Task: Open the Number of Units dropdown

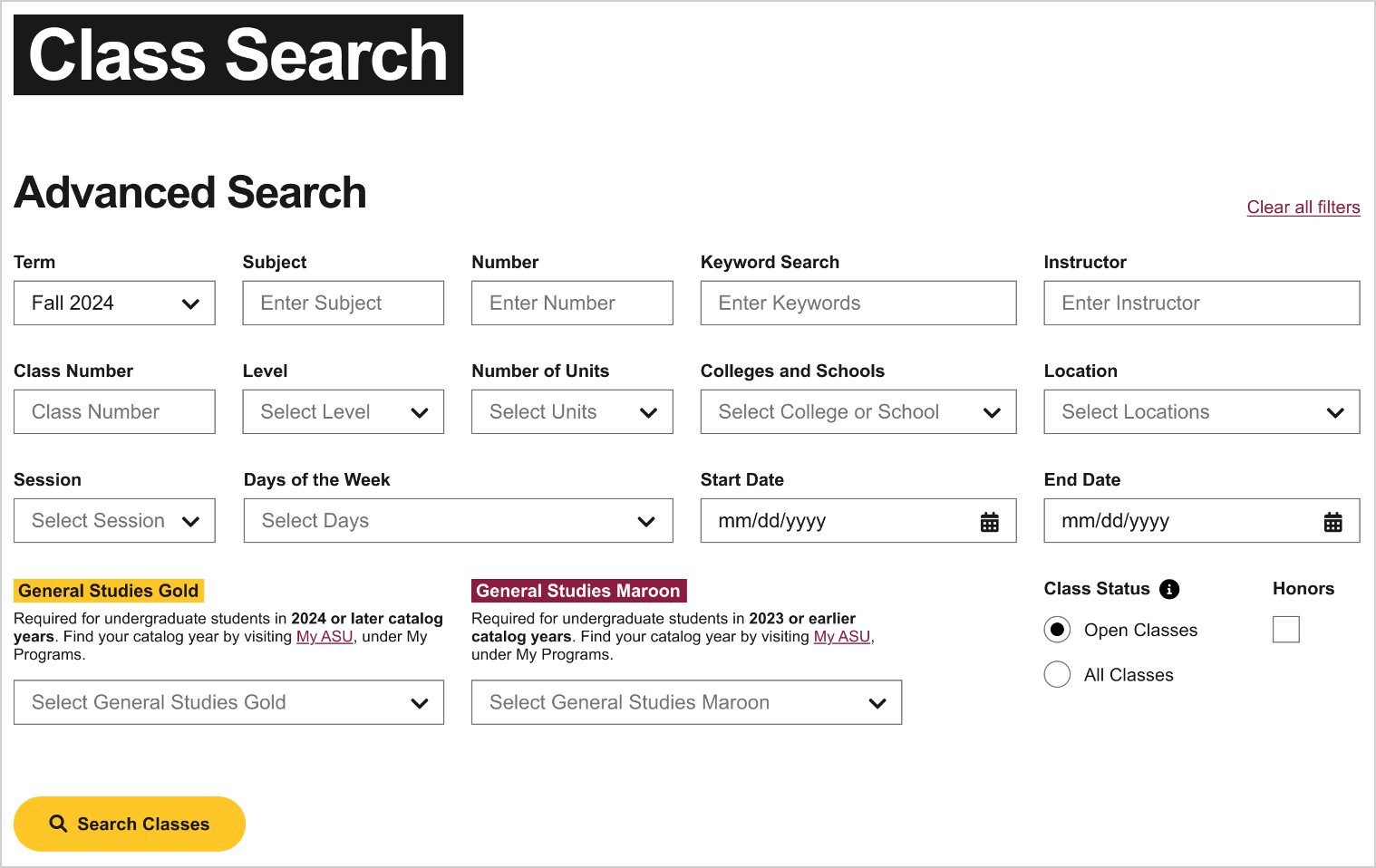Action: pos(571,411)
